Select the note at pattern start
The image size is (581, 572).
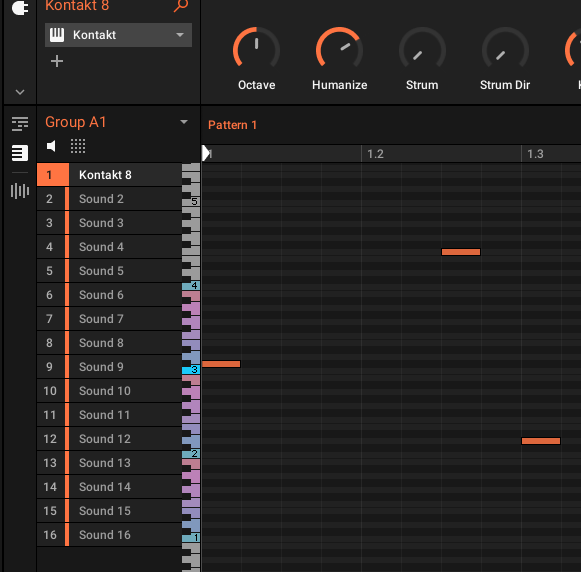tap(221, 364)
